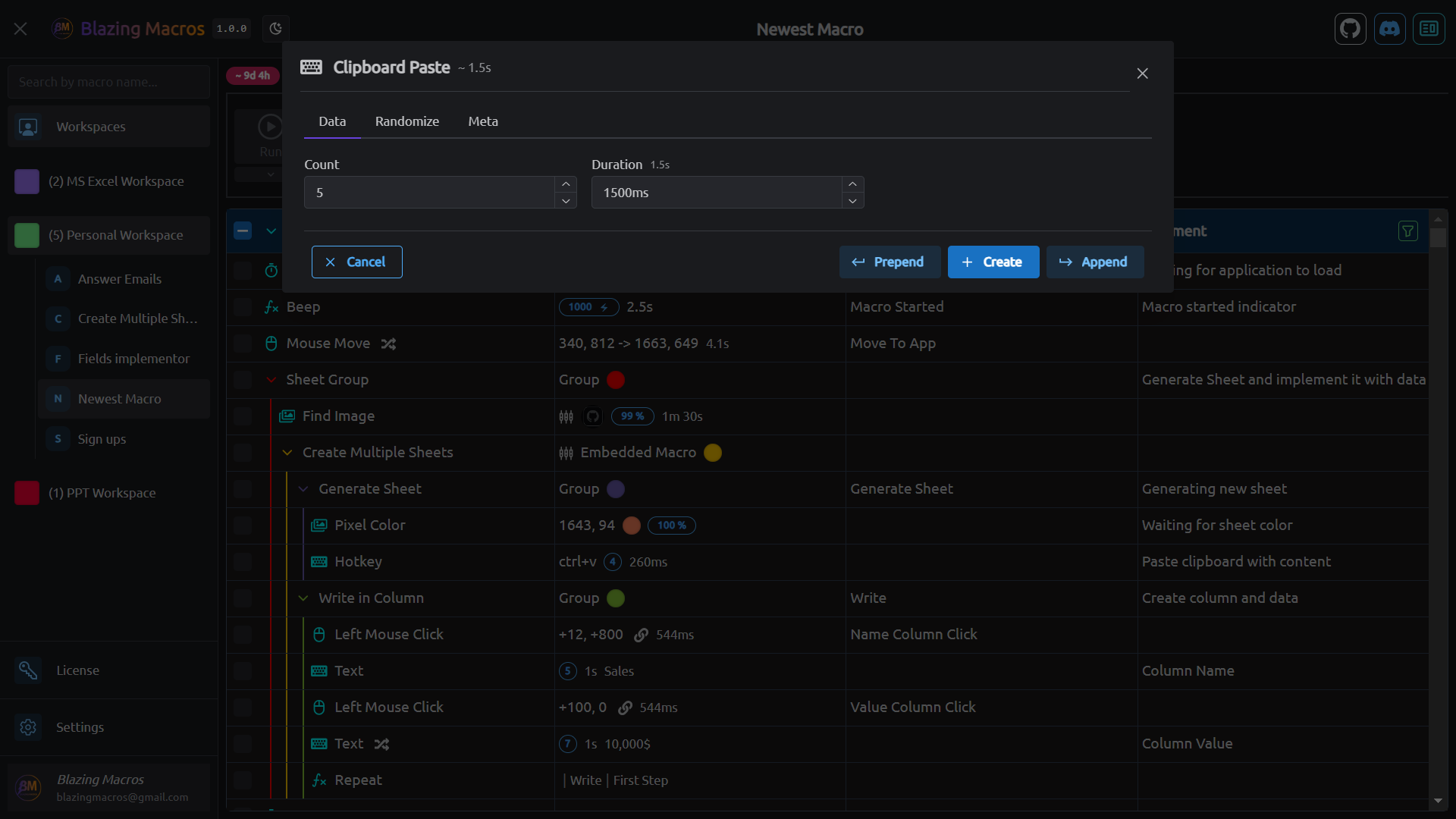Open Settings gear icon

(x=28, y=727)
